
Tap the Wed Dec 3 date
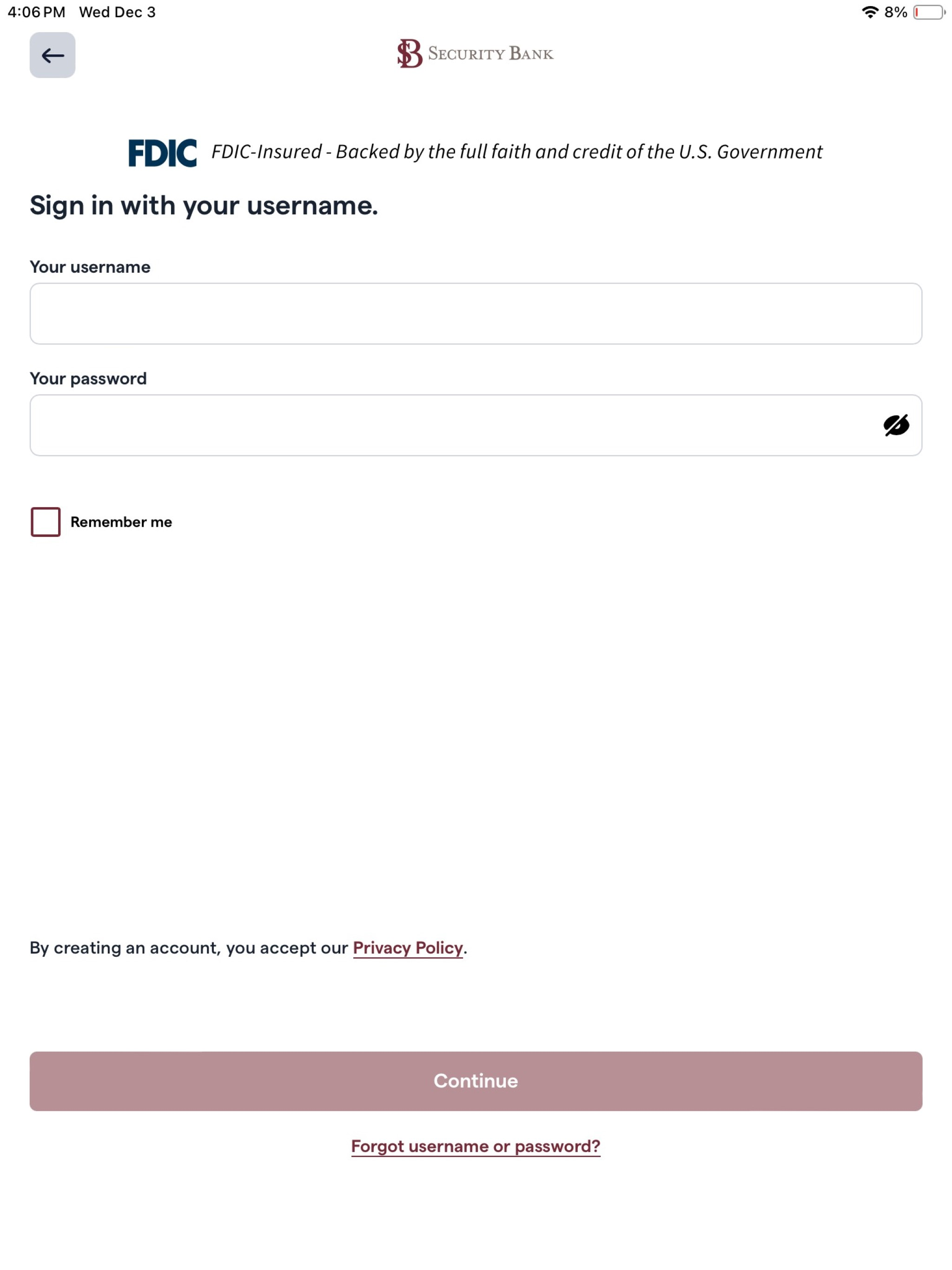(x=117, y=12)
